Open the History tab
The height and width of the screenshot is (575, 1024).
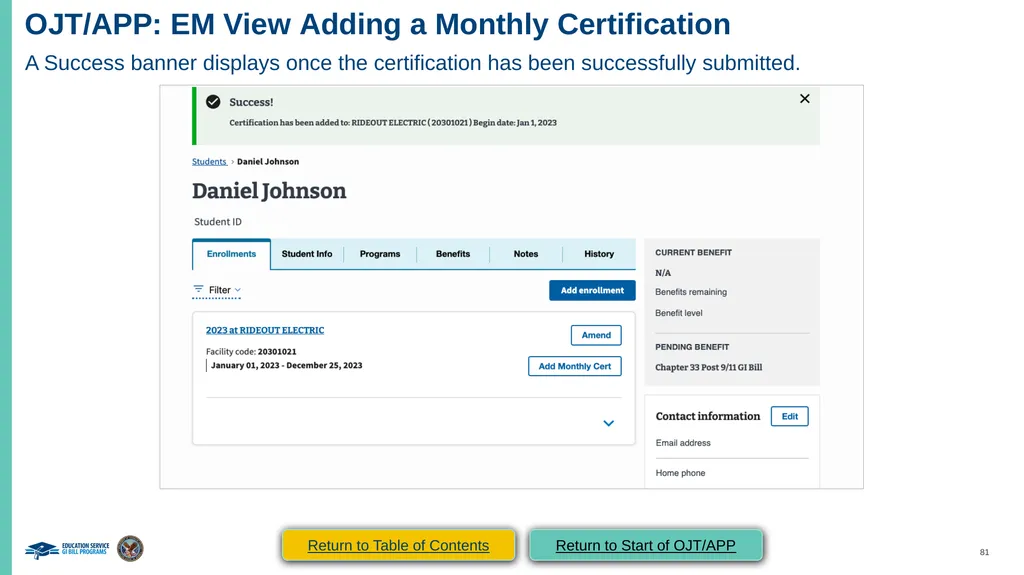click(599, 254)
